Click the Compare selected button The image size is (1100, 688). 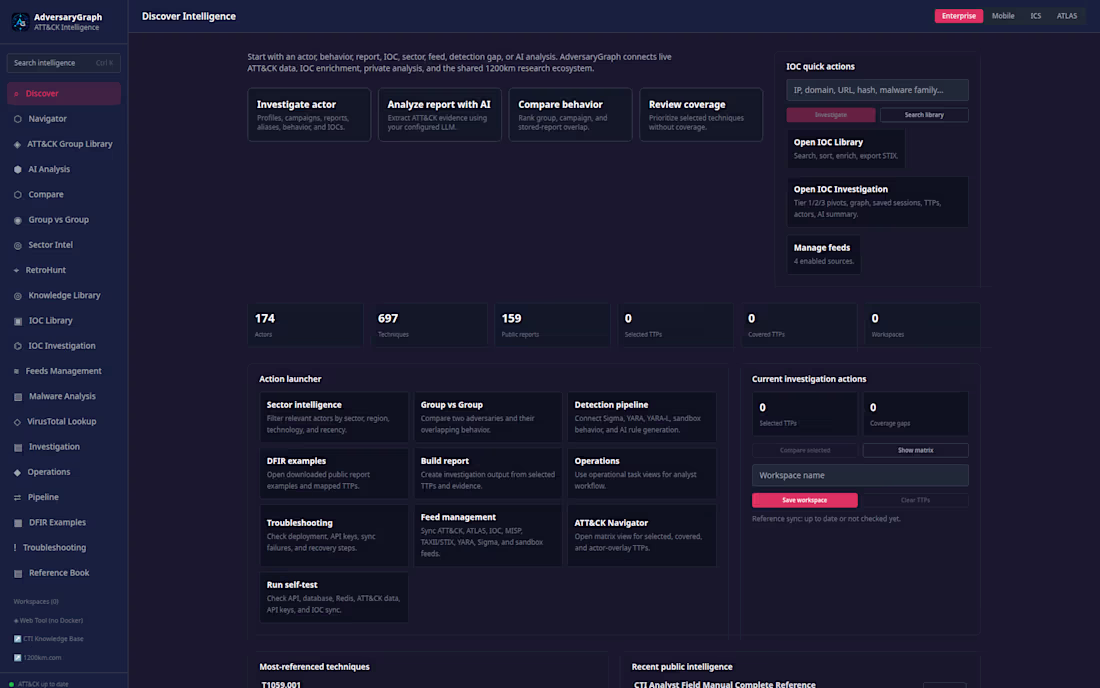click(805, 450)
